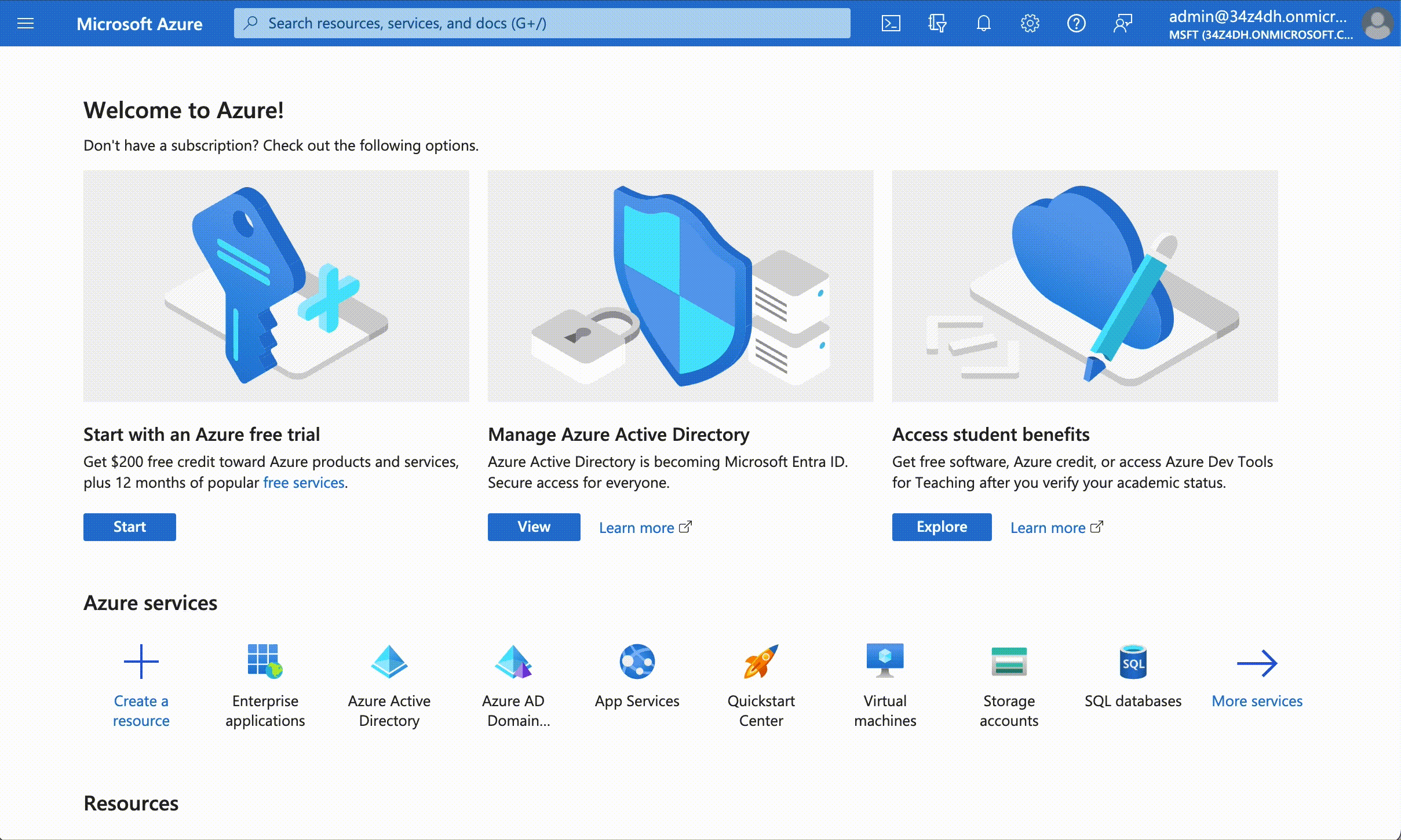The image size is (1401, 840).
Task: Click the Azure AD Domain... label
Action: (516, 711)
